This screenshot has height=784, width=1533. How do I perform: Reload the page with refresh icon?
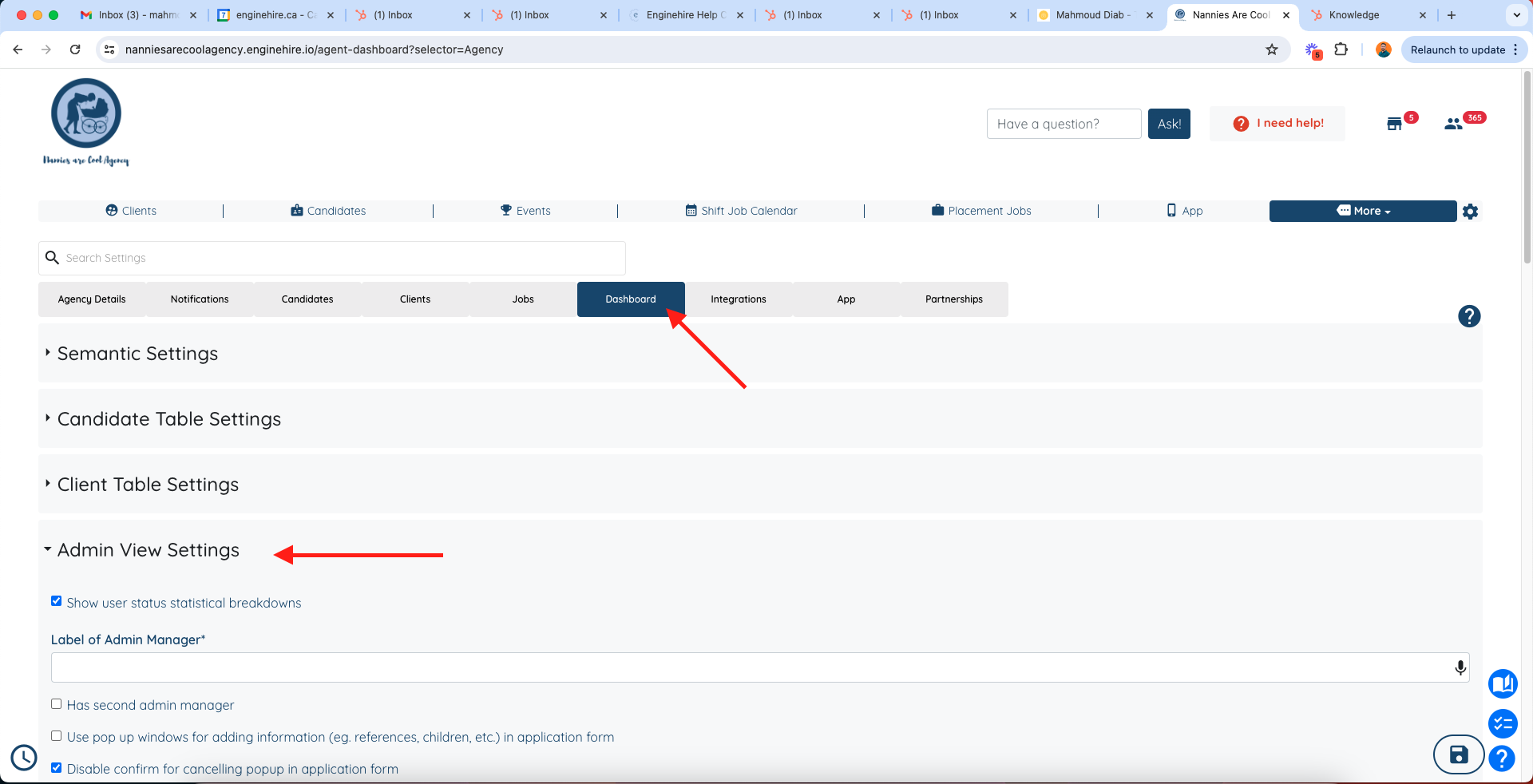pyautogui.click(x=75, y=49)
